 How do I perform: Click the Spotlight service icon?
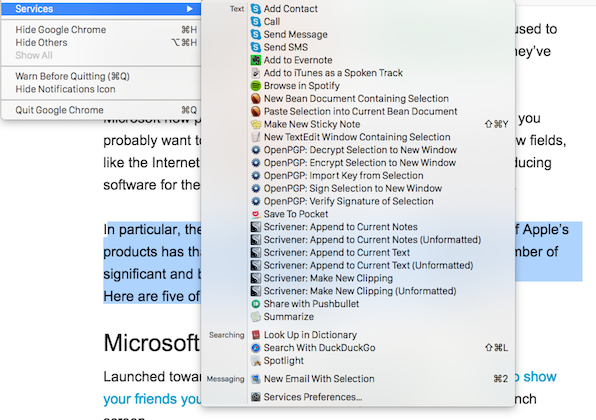pyautogui.click(x=256, y=361)
